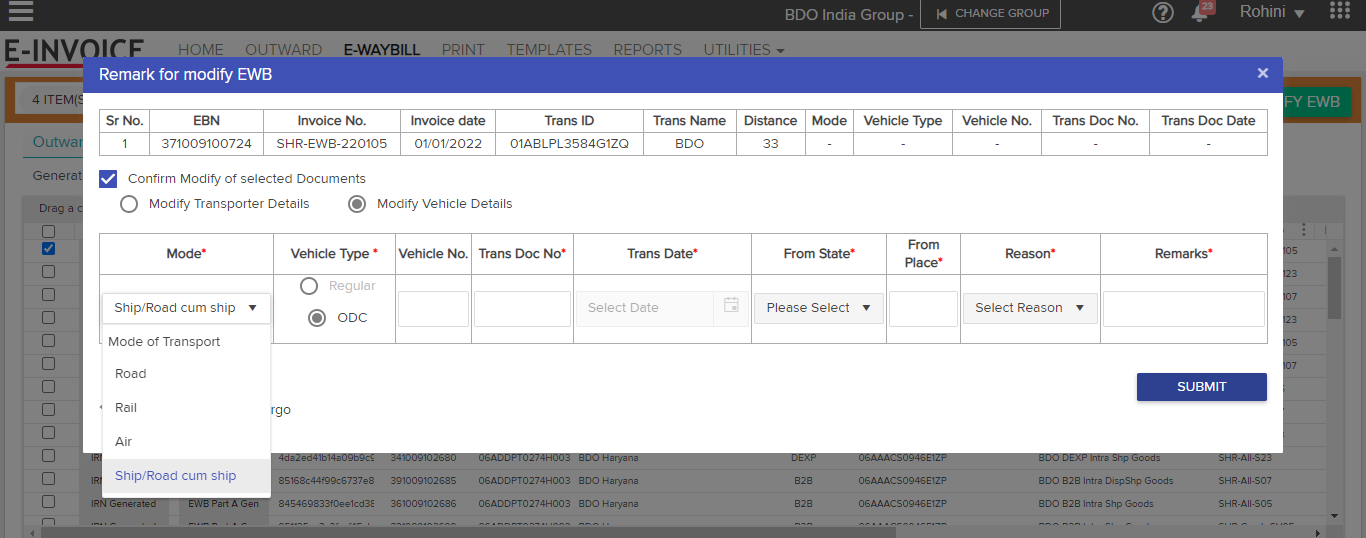
Task: Click invoice date 01/01/2022 cell
Action: coord(448,144)
